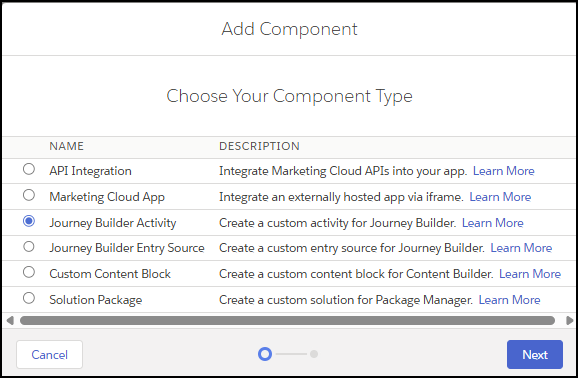Click the 'Marketing Cloud App' name text
Viewport: 578px width, 378px height.
(107, 197)
